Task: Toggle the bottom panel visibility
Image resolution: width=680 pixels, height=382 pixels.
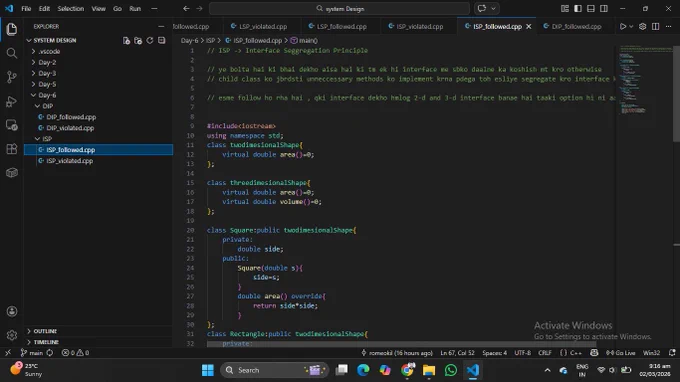Action: (x=591, y=8)
